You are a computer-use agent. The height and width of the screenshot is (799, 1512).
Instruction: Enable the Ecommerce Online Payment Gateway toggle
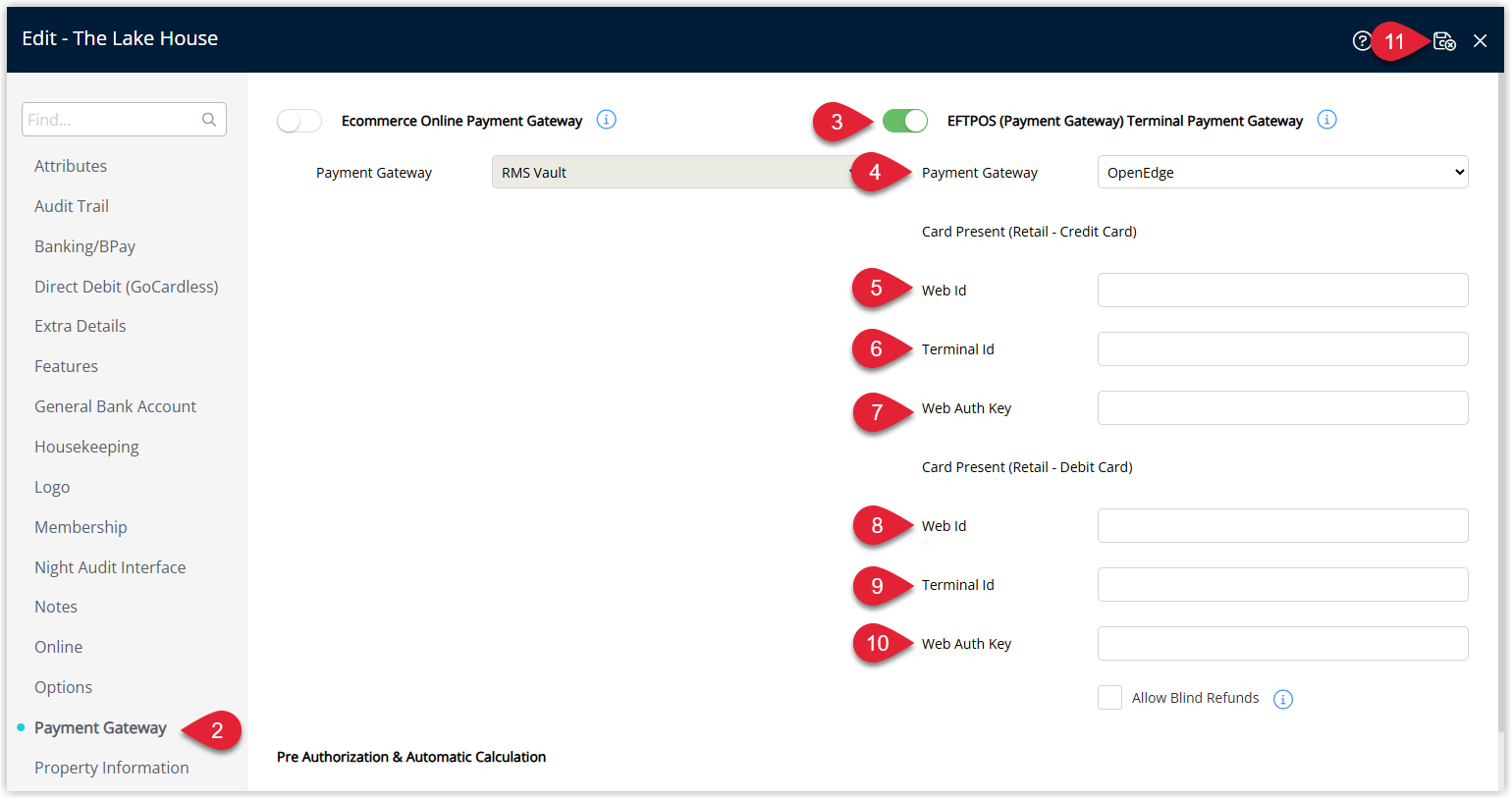click(299, 121)
